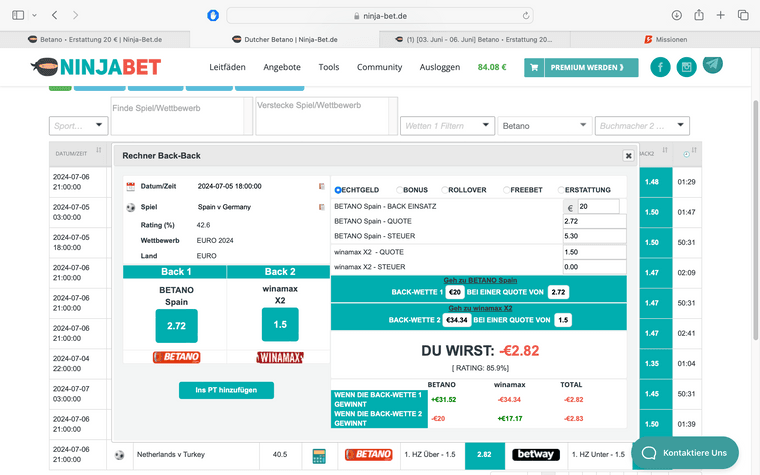
Task: Go back with the browser back arrow
Action: (54, 15)
